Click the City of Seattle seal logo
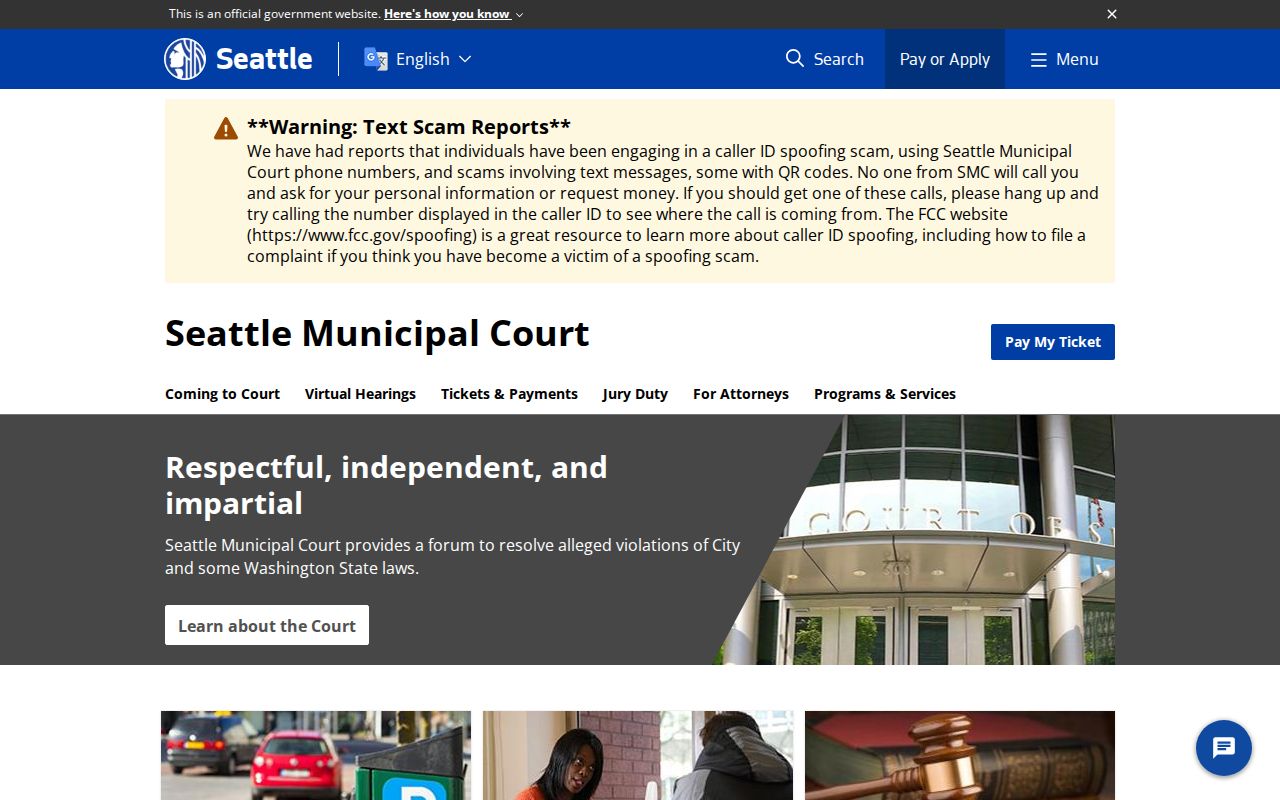 [185, 59]
